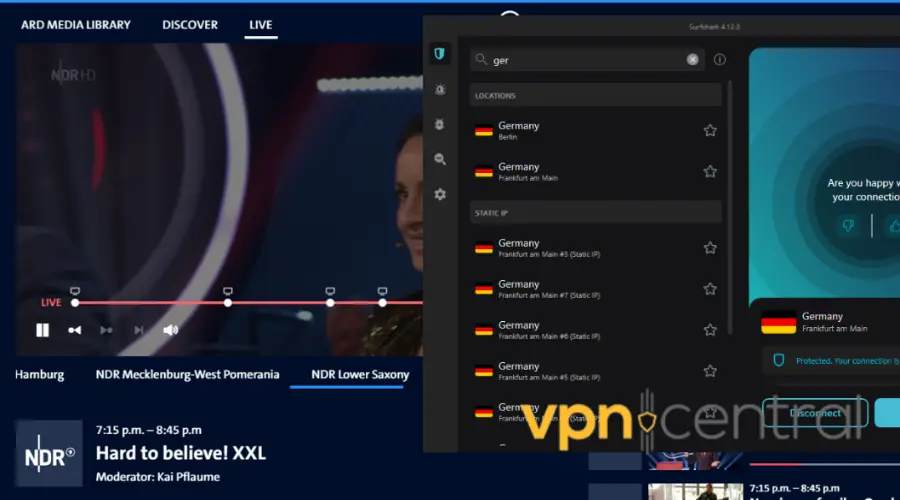The width and height of the screenshot is (900, 500).
Task: Star the Frankfurt am Main #7 static IP
Action: point(710,289)
